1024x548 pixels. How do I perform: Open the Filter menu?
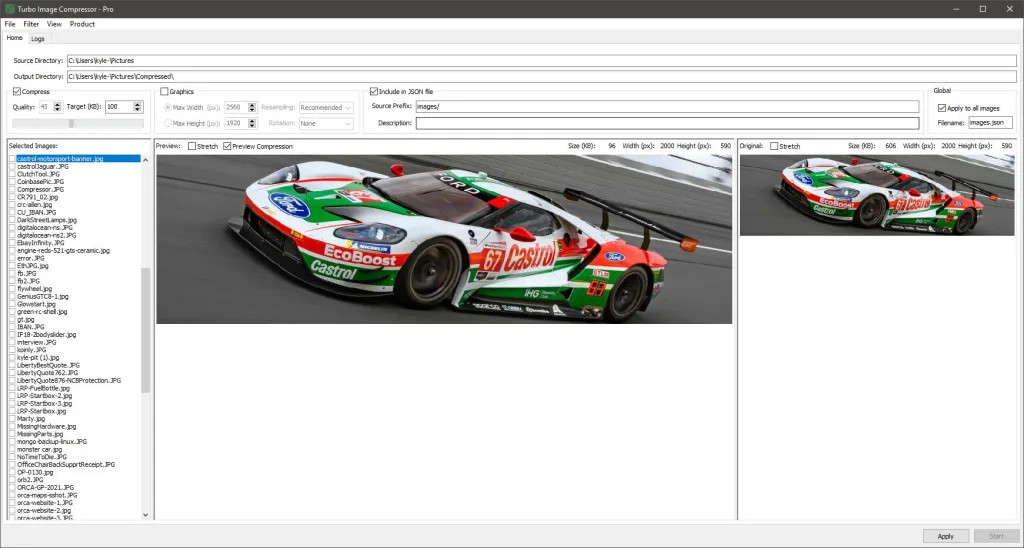pos(31,24)
